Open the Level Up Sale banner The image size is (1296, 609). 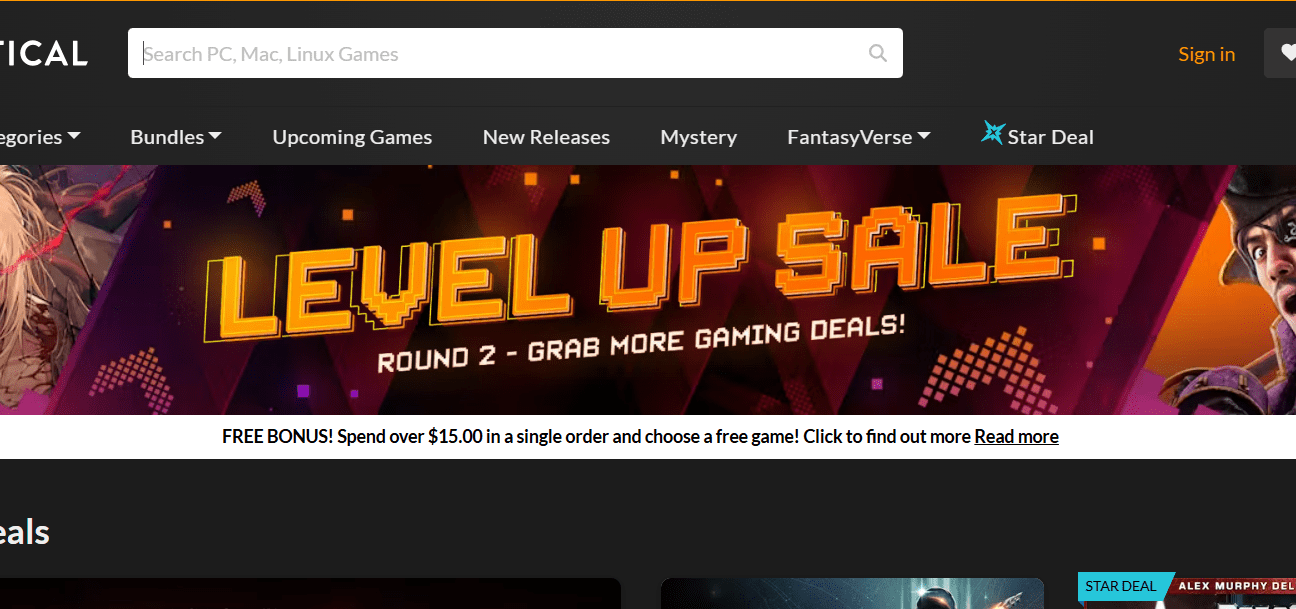point(648,290)
